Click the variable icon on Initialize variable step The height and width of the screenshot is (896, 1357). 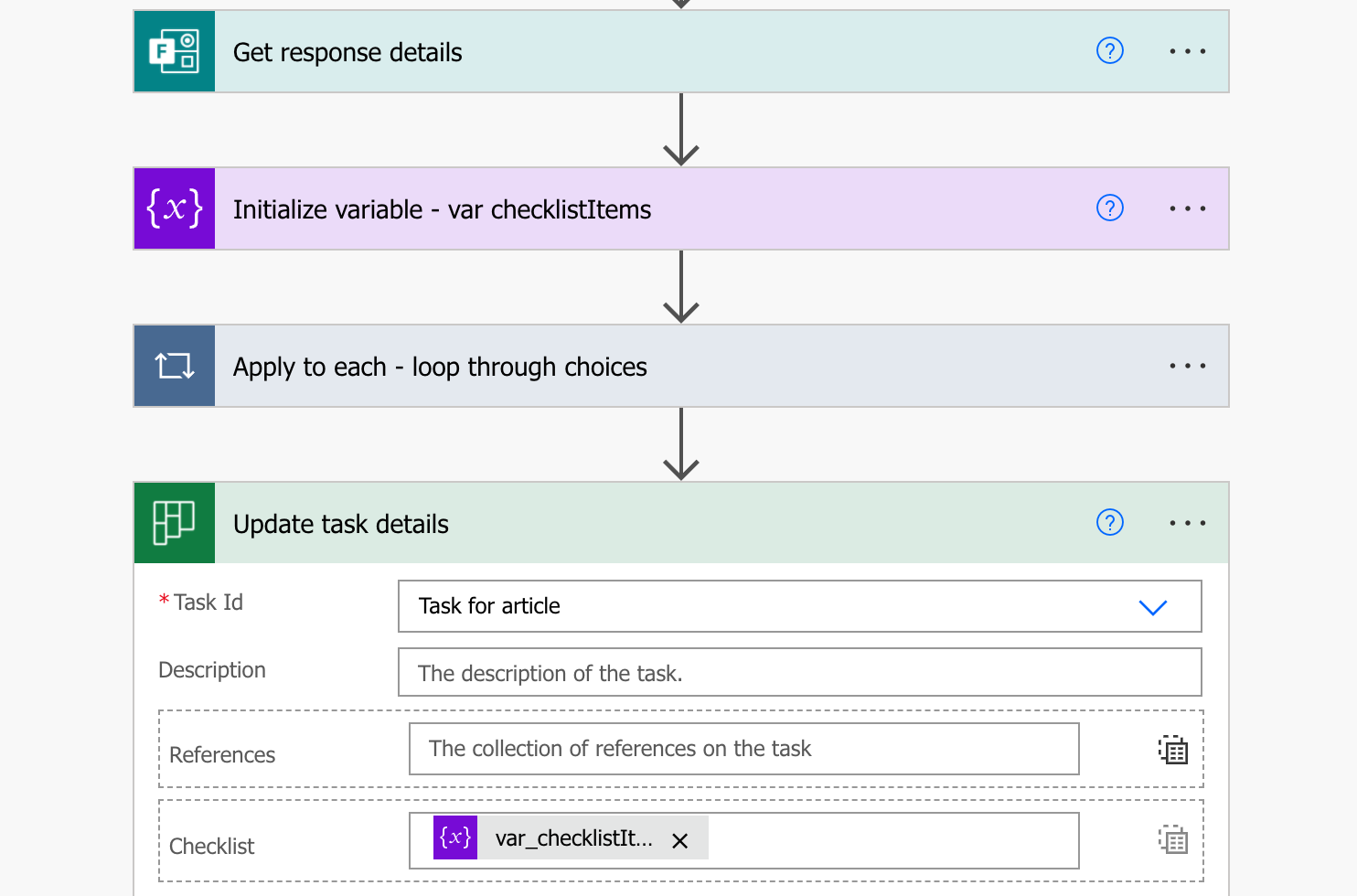pos(175,208)
